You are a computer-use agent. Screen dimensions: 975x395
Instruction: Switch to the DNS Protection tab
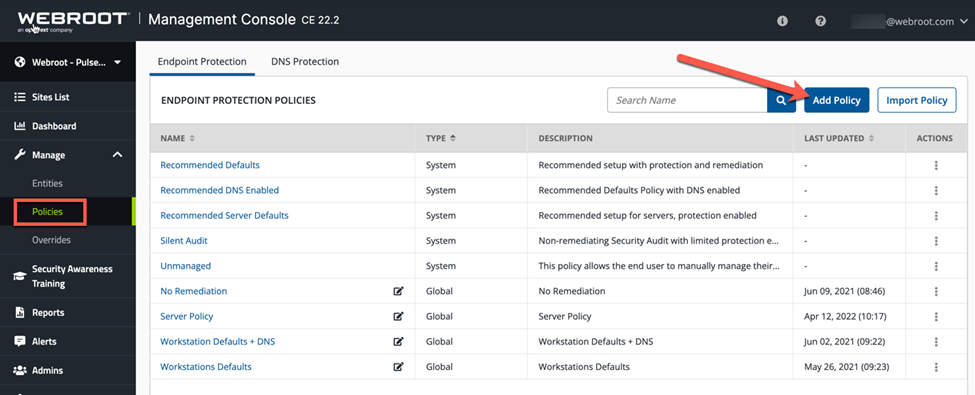[x=305, y=62]
